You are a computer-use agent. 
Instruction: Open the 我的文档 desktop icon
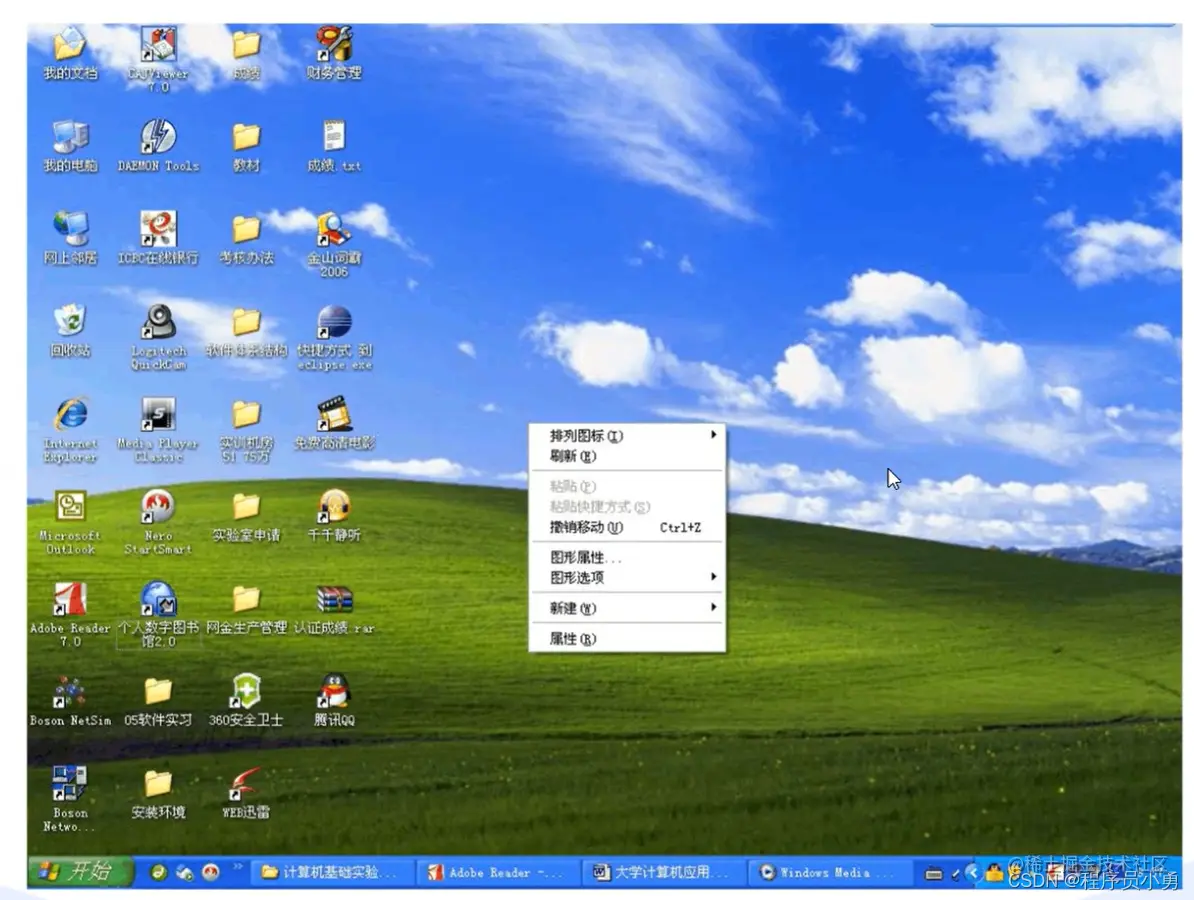coord(70,53)
